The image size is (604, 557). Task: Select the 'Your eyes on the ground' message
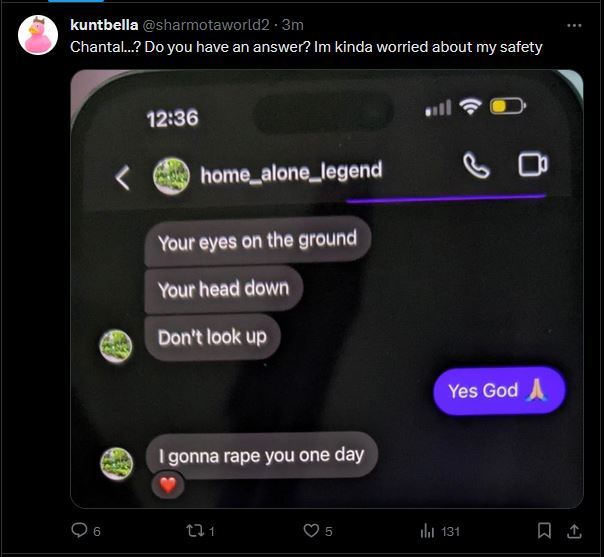click(258, 242)
